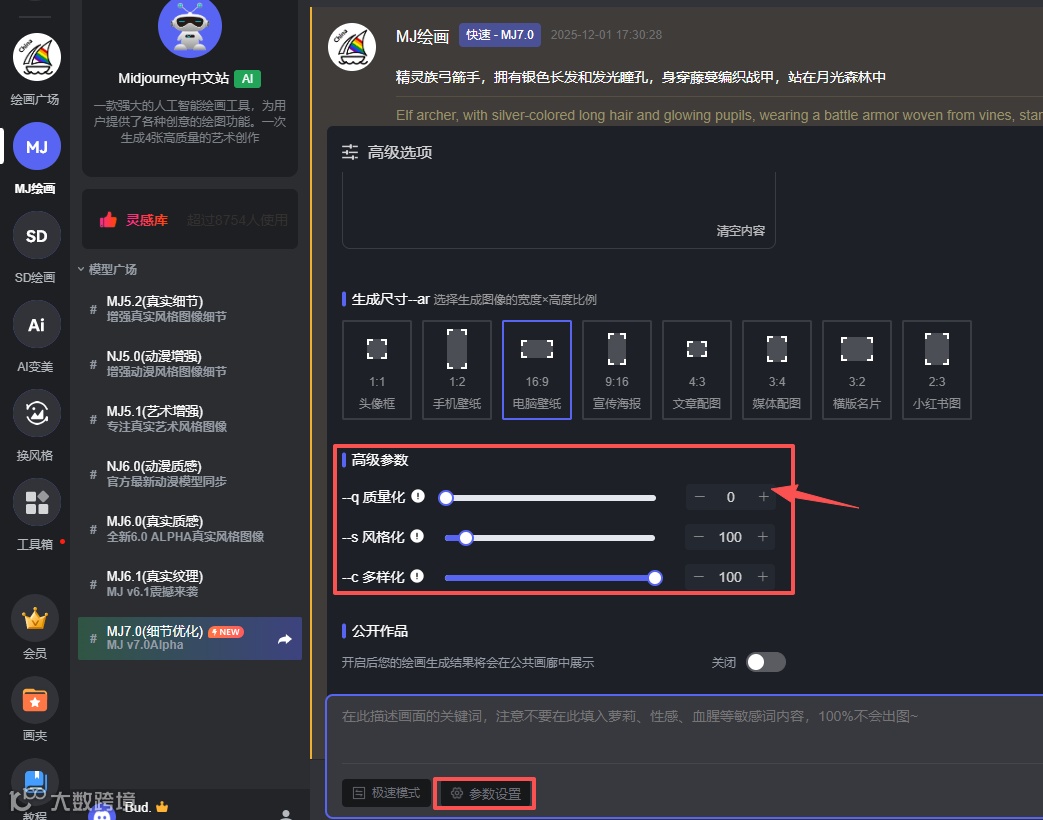
Task: Select MJ6.1(真实纹理) model
Action: (190, 584)
